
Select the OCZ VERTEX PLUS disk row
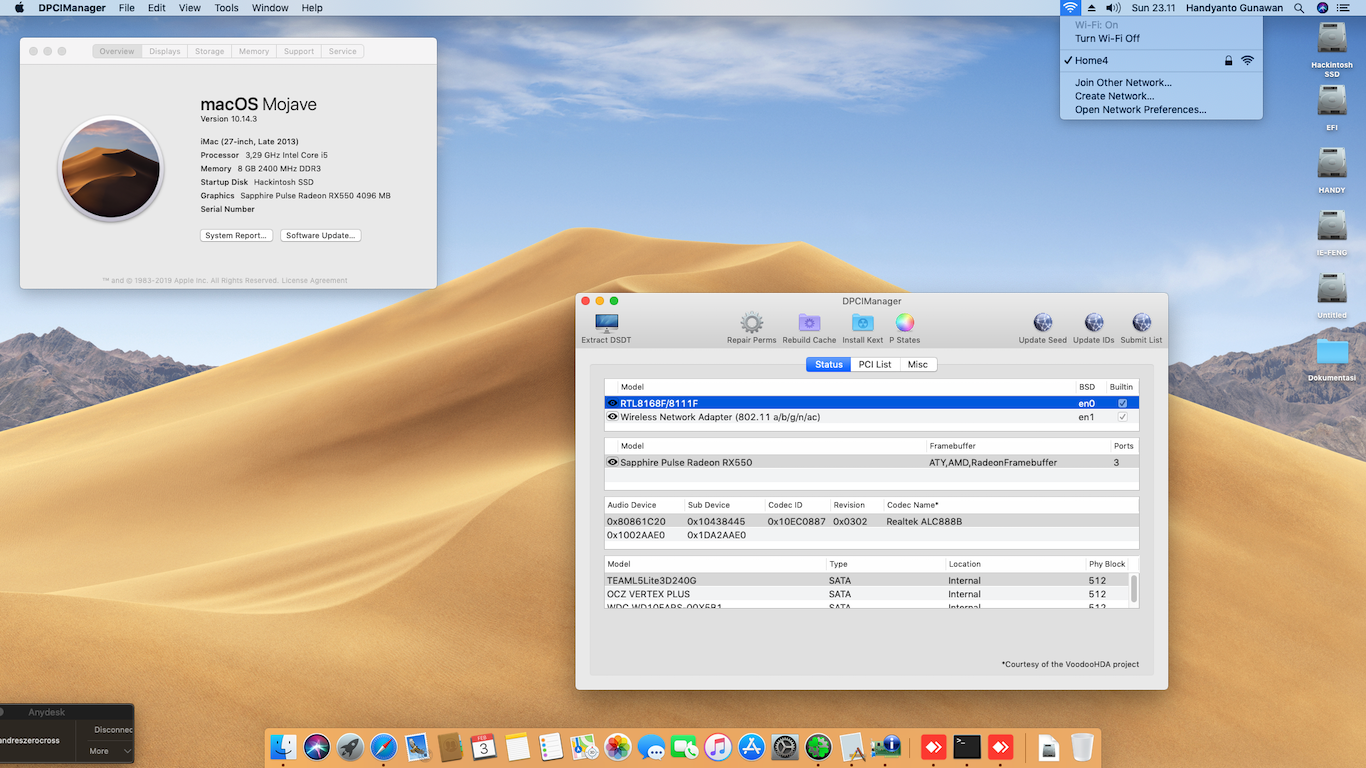point(867,594)
